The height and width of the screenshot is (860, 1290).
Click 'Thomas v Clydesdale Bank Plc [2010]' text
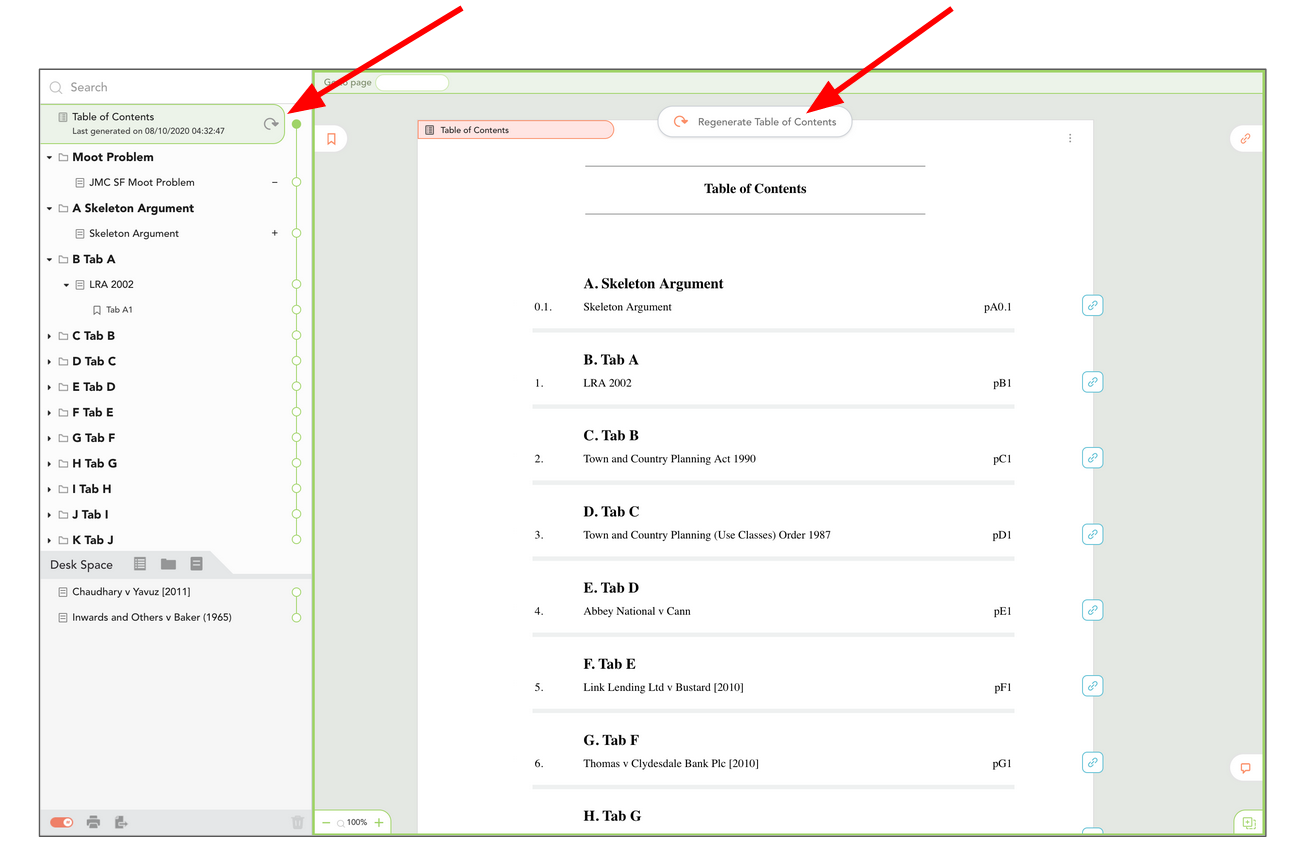[x=671, y=763]
